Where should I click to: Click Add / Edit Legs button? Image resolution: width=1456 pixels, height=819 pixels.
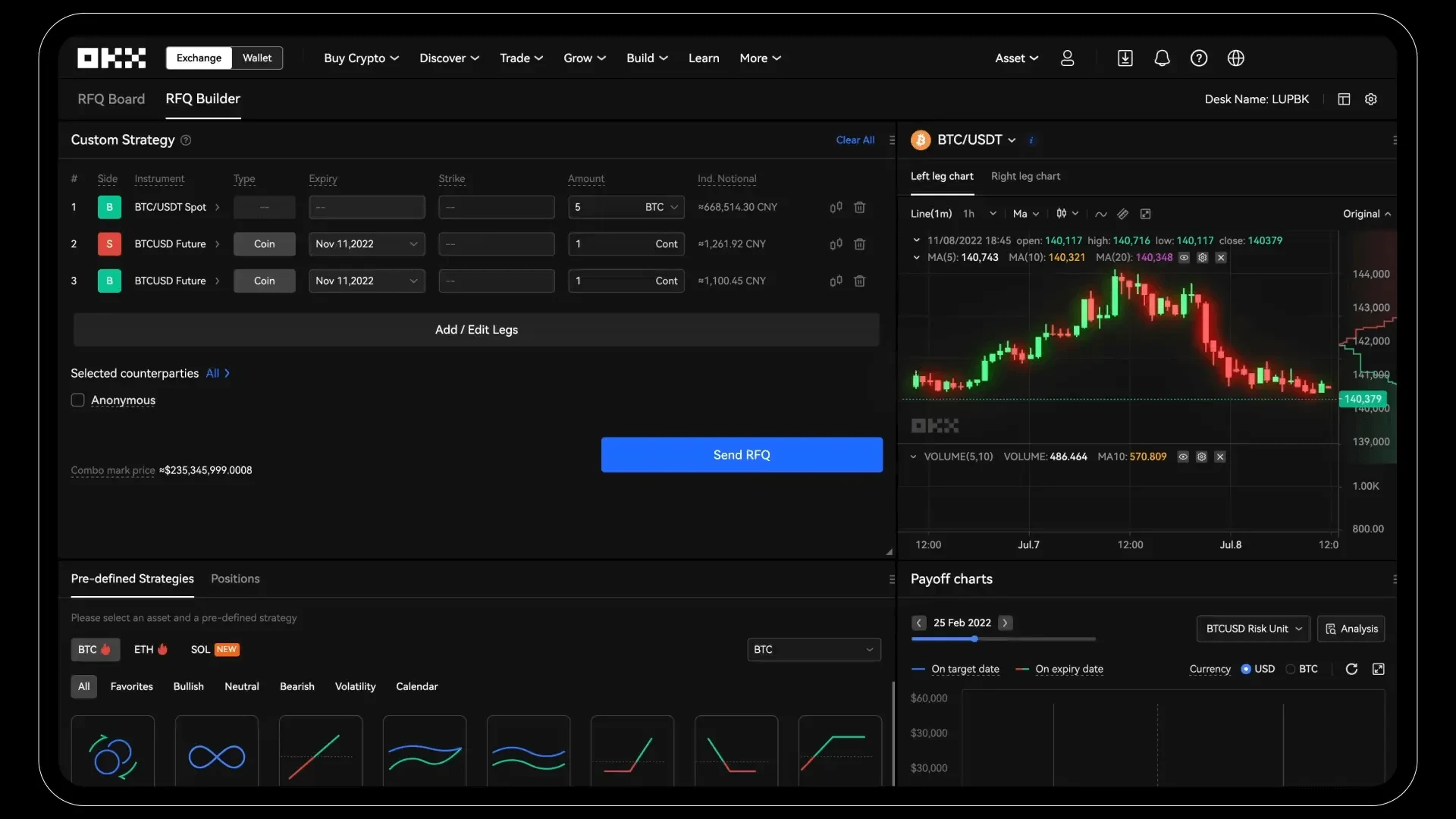pos(476,329)
